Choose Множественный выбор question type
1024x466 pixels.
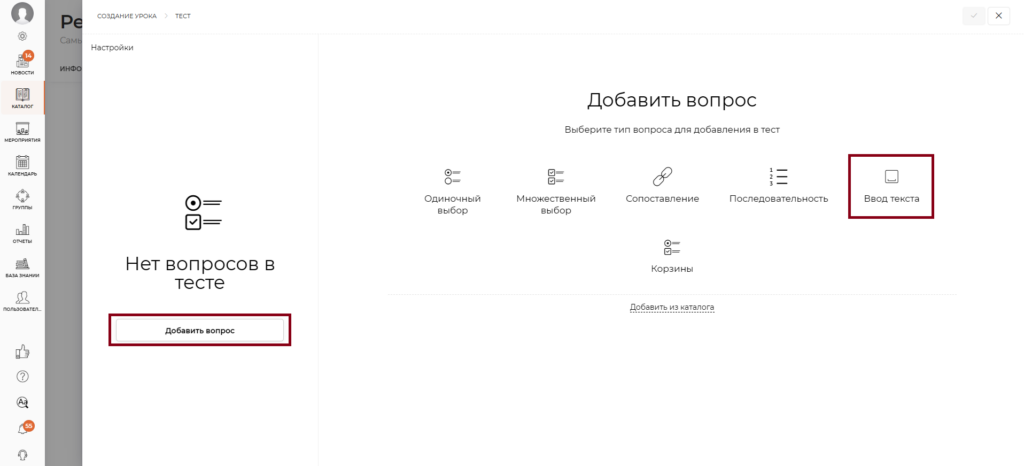(x=556, y=191)
